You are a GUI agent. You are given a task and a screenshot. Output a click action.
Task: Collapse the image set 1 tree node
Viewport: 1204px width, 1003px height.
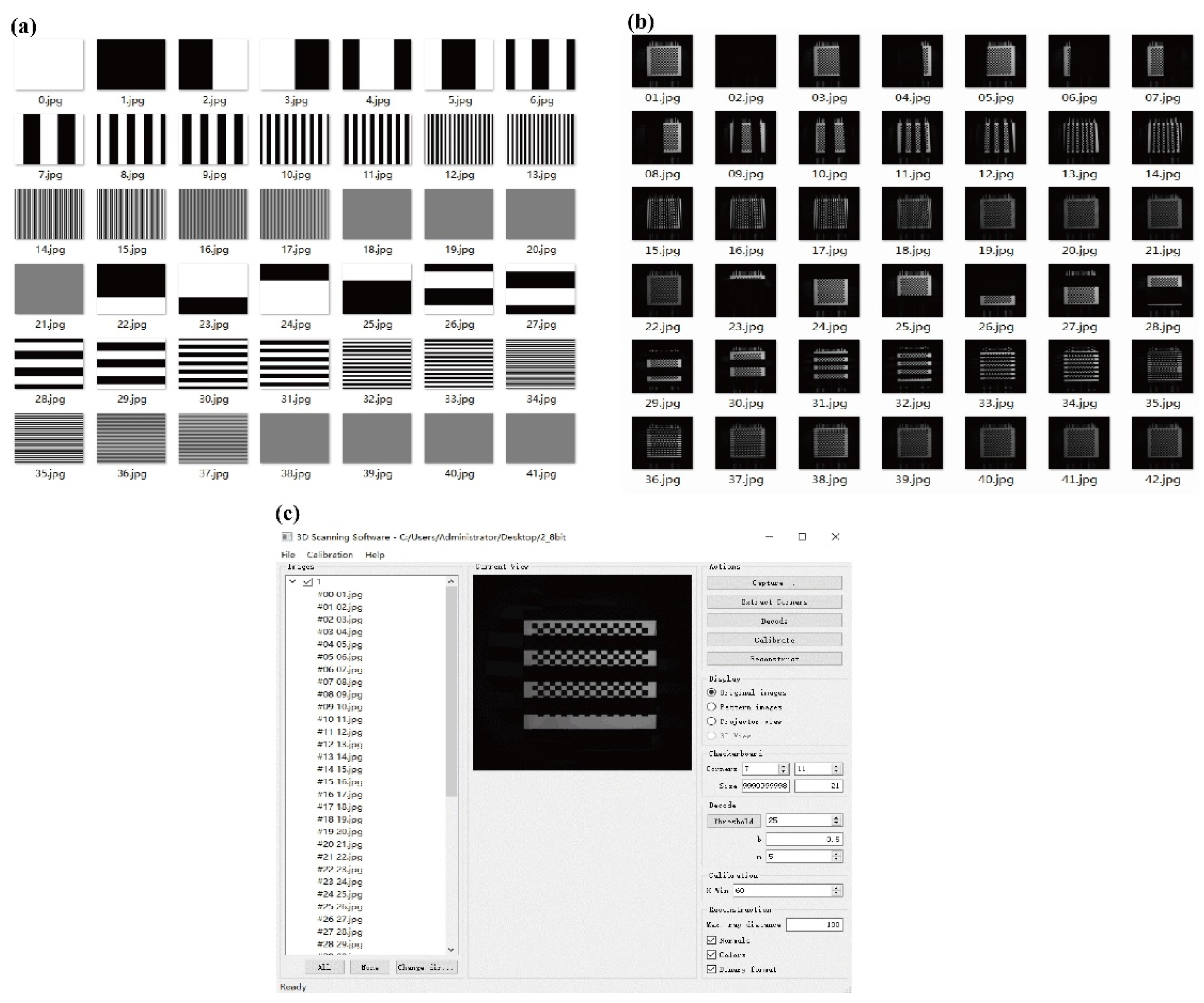tap(293, 582)
